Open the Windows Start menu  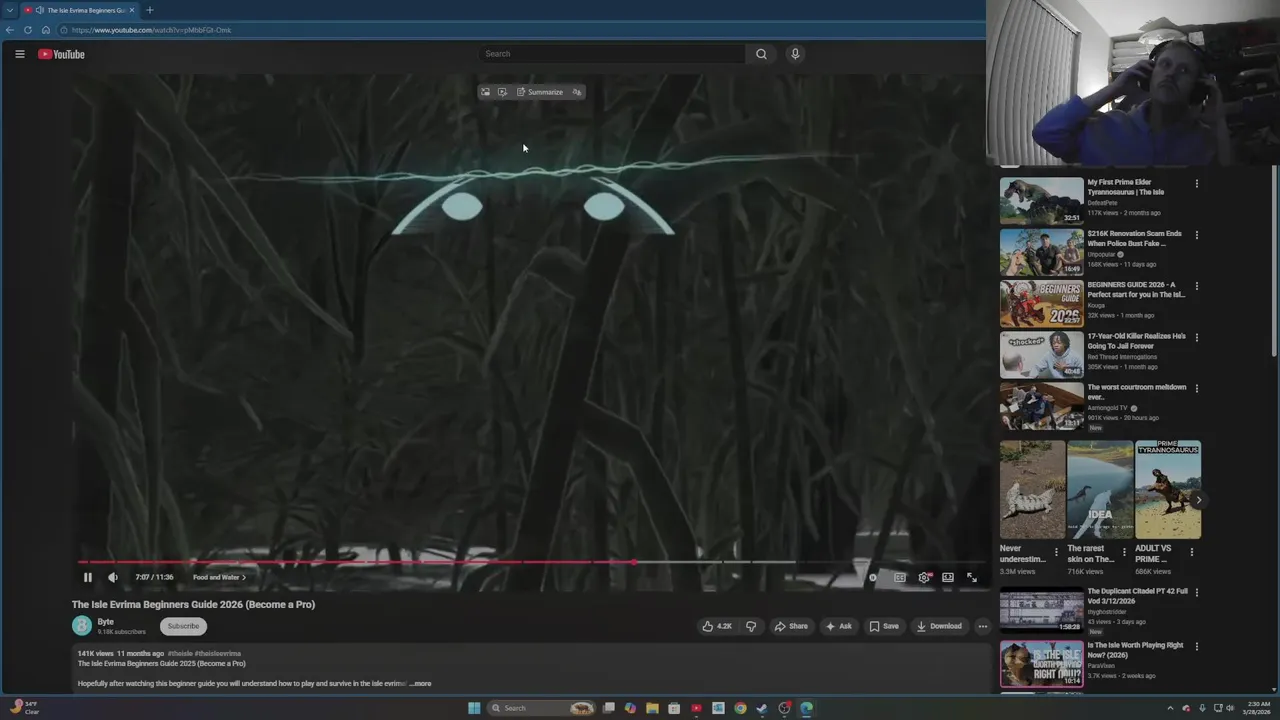click(x=474, y=708)
